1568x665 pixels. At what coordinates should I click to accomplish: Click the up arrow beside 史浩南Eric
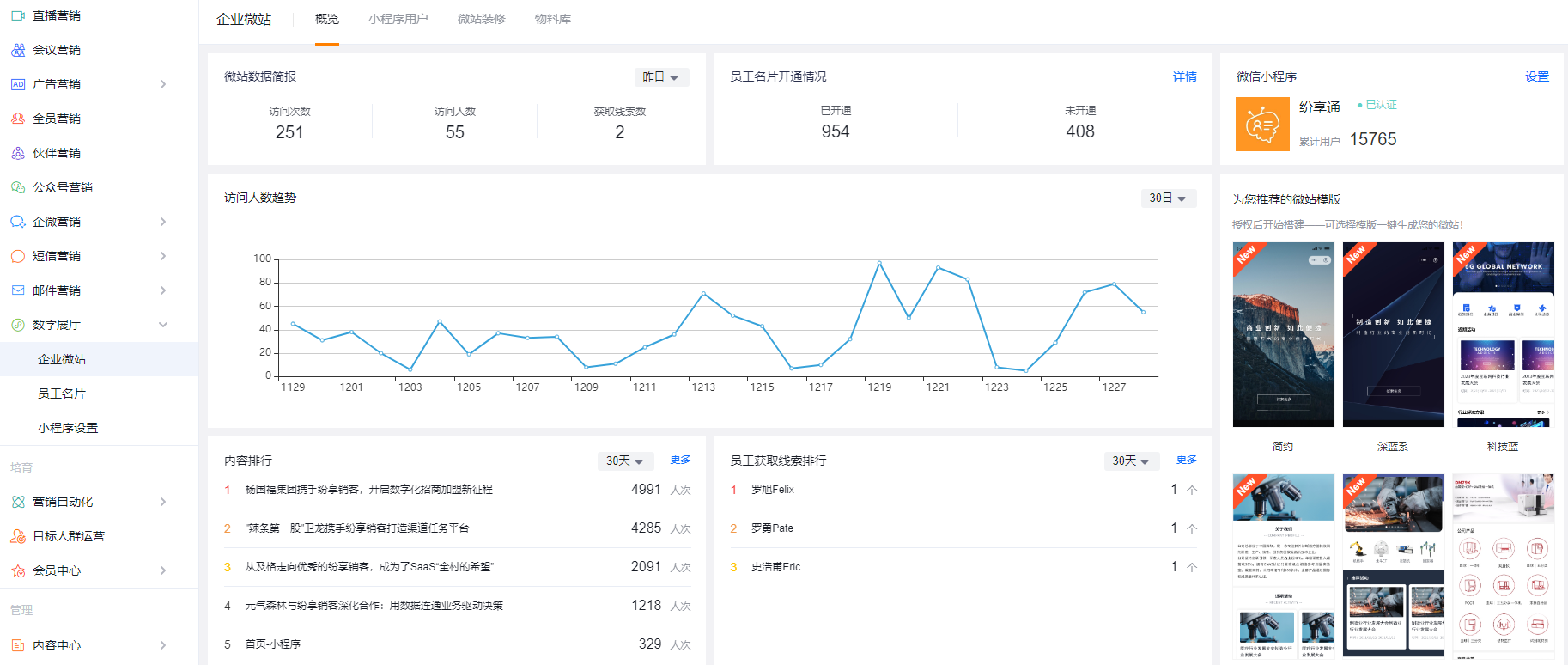(x=1192, y=567)
